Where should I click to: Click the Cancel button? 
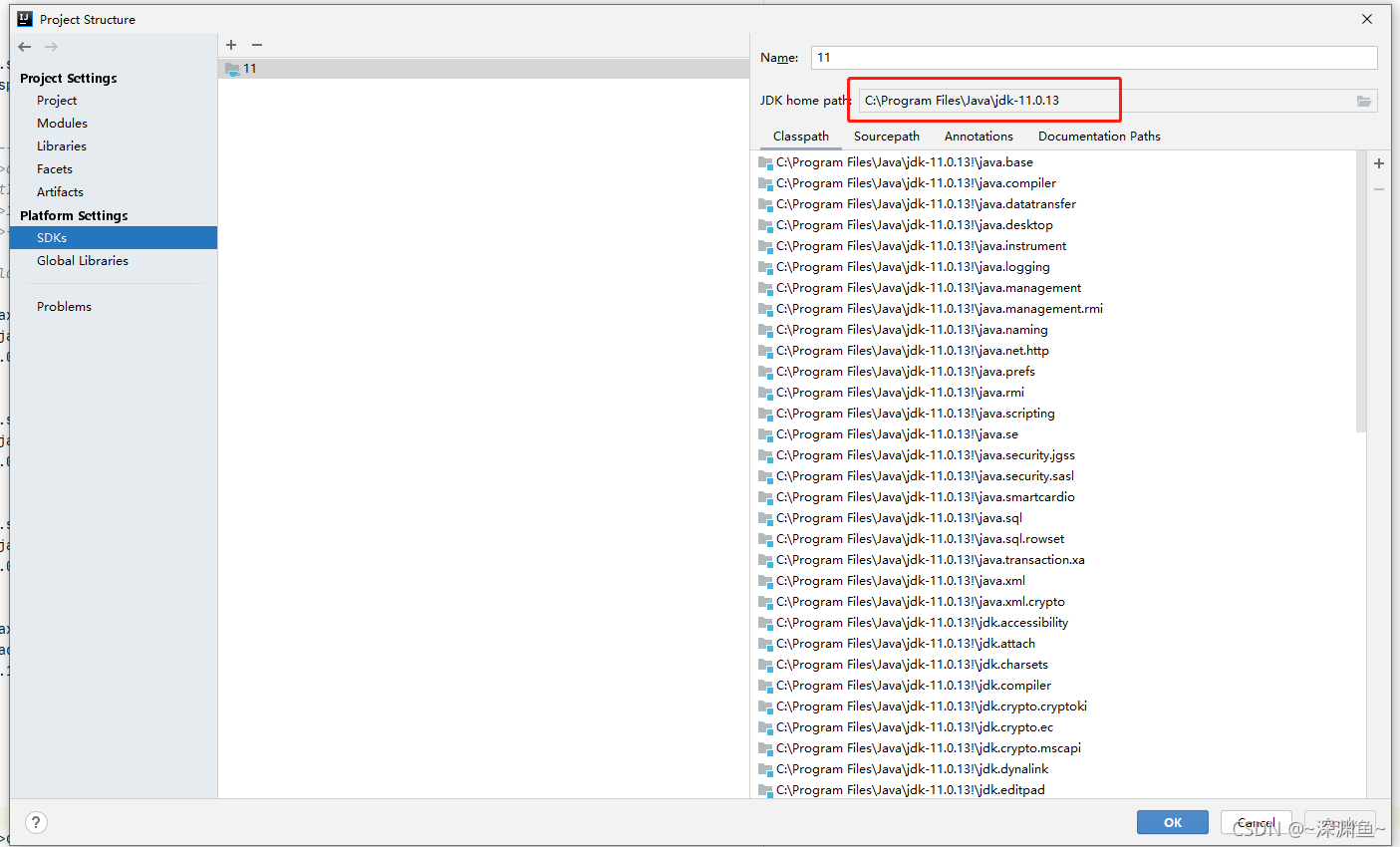[x=1257, y=822]
